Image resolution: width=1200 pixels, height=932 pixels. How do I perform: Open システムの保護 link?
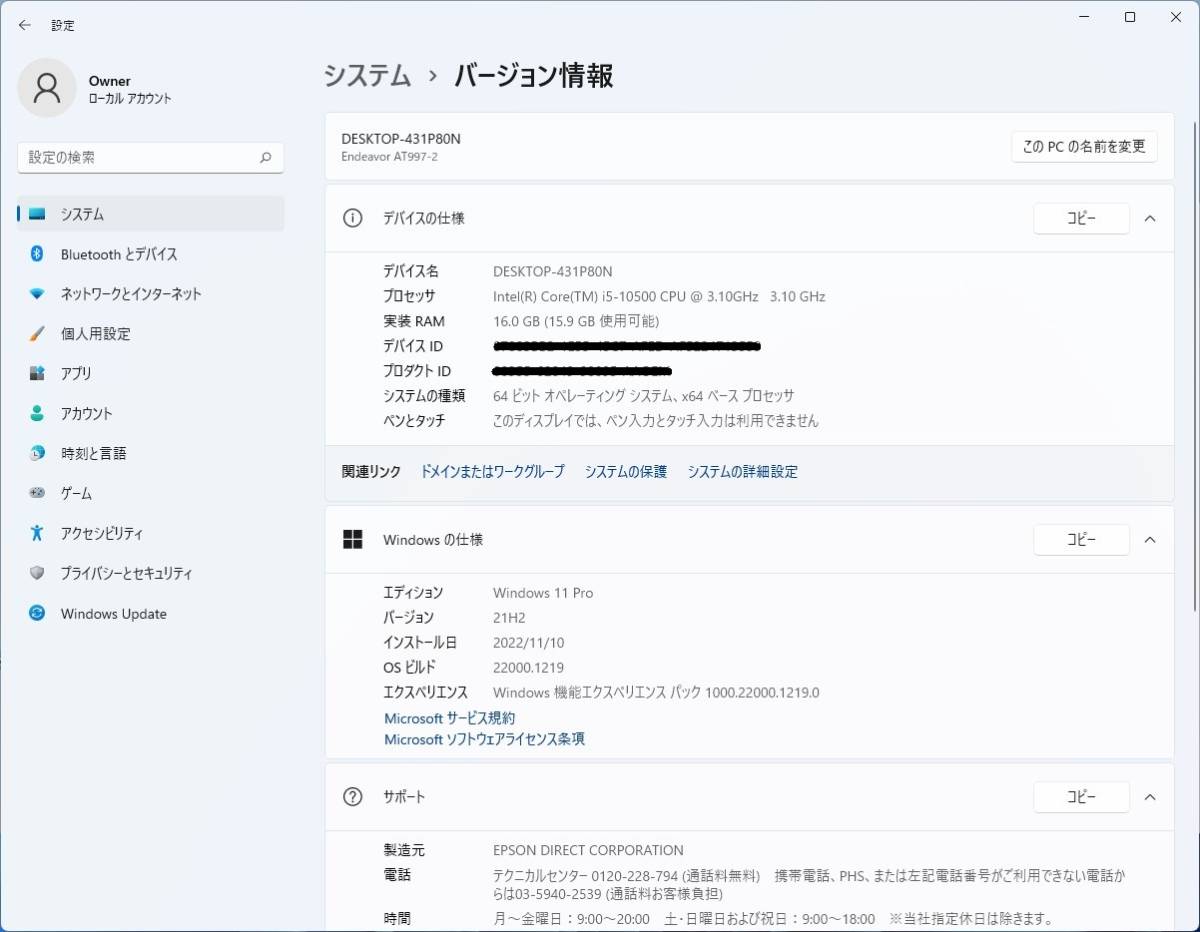tap(626, 472)
